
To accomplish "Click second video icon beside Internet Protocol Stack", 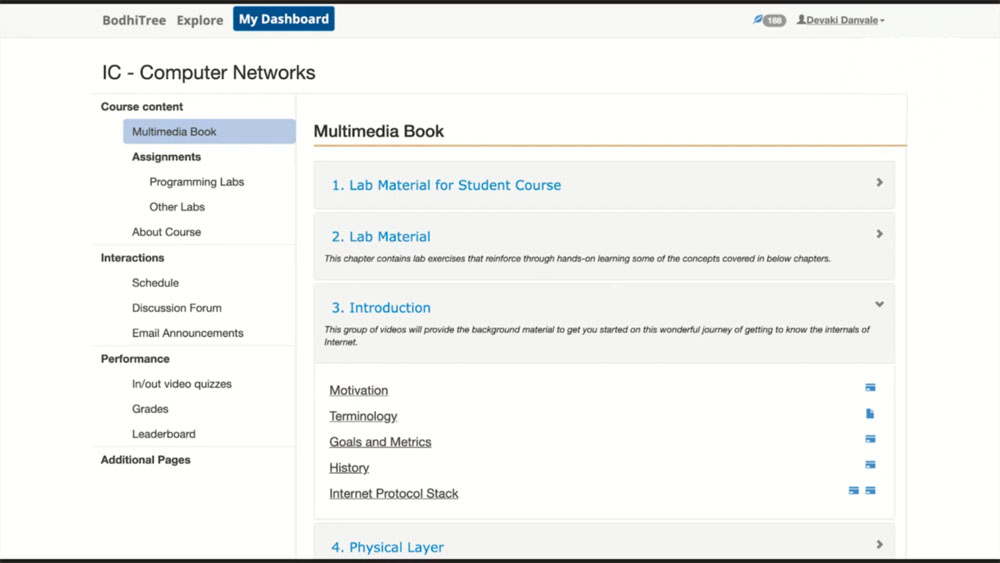I will click(x=870, y=490).
